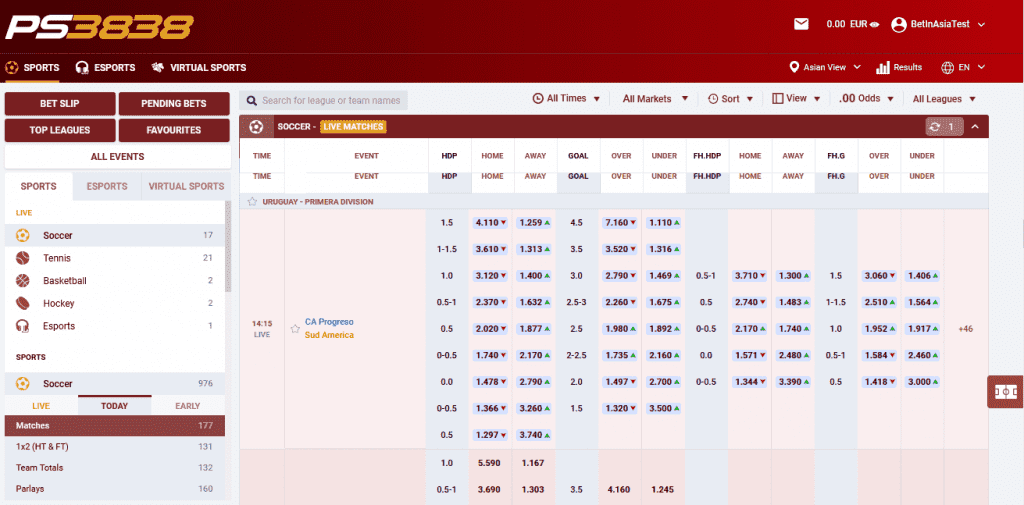The height and width of the screenshot is (505, 1024).
Task: Favorite the Uruguay Primera Division league star
Action: pyautogui.click(x=252, y=202)
